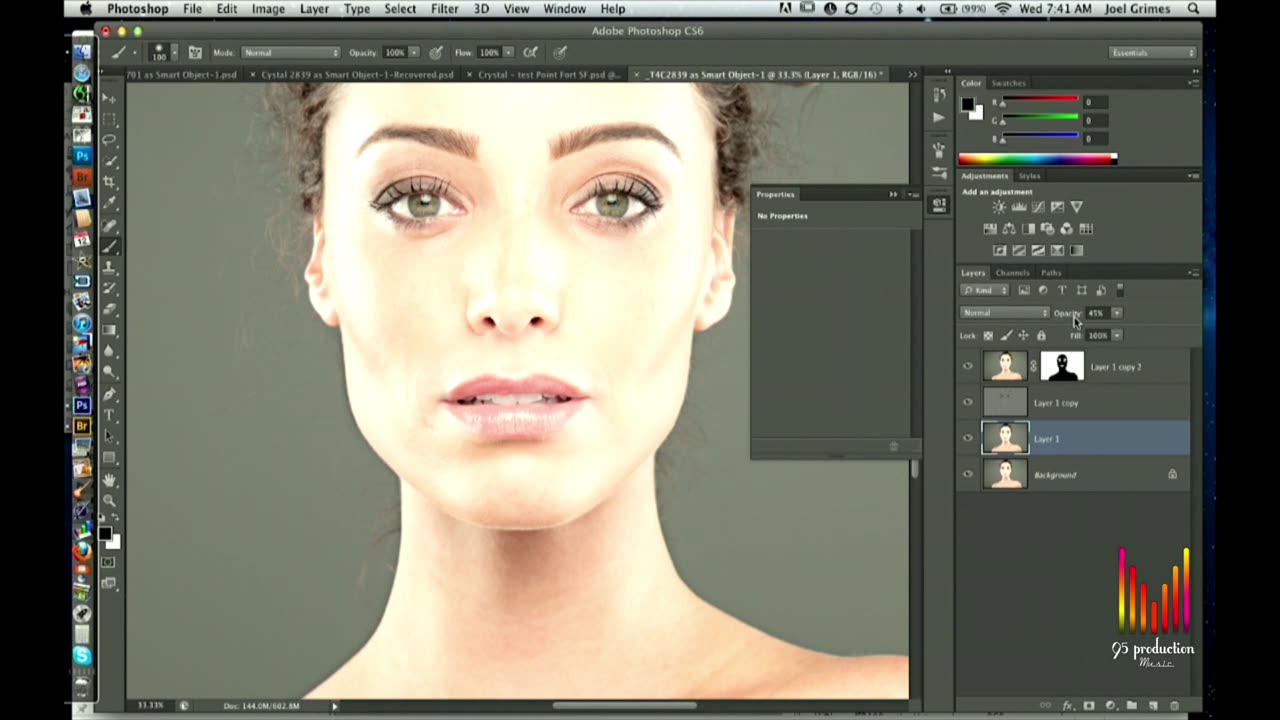1280x720 pixels.
Task: Select the Hand tool
Action: [110, 478]
